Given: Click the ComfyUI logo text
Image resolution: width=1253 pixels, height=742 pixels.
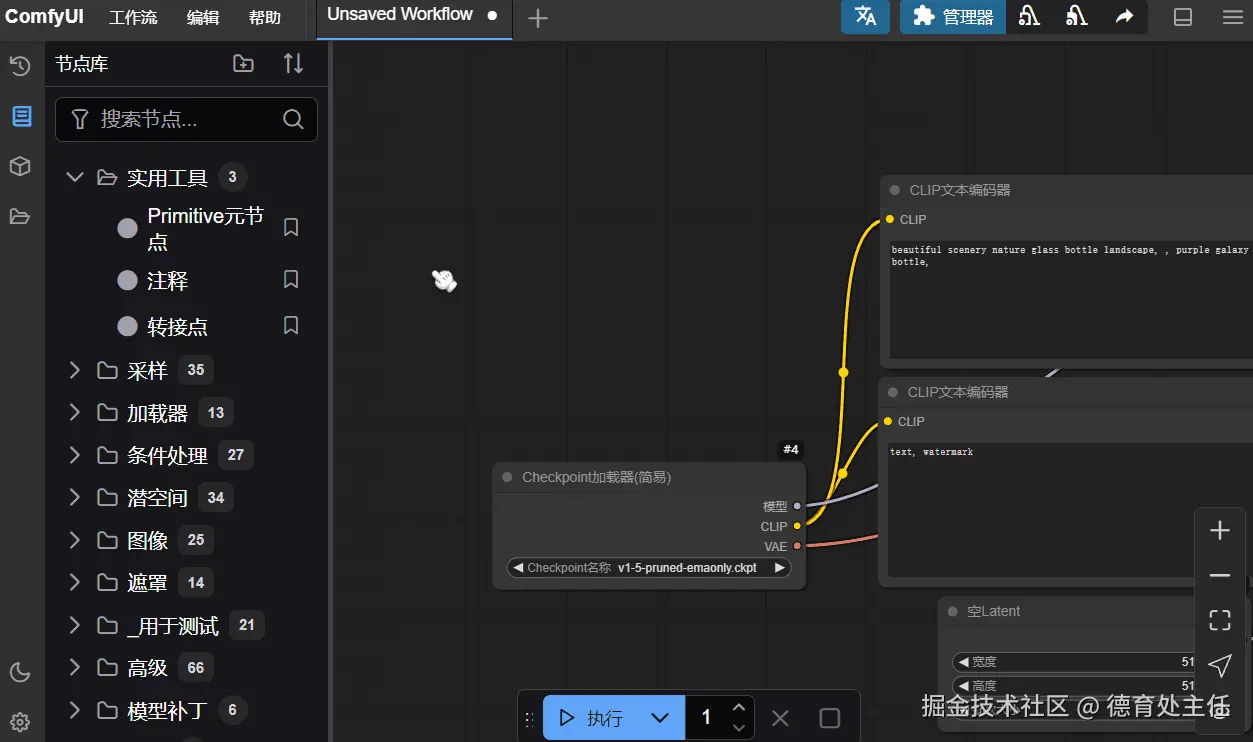Looking at the screenshot, I should click(x=44, y=17).
